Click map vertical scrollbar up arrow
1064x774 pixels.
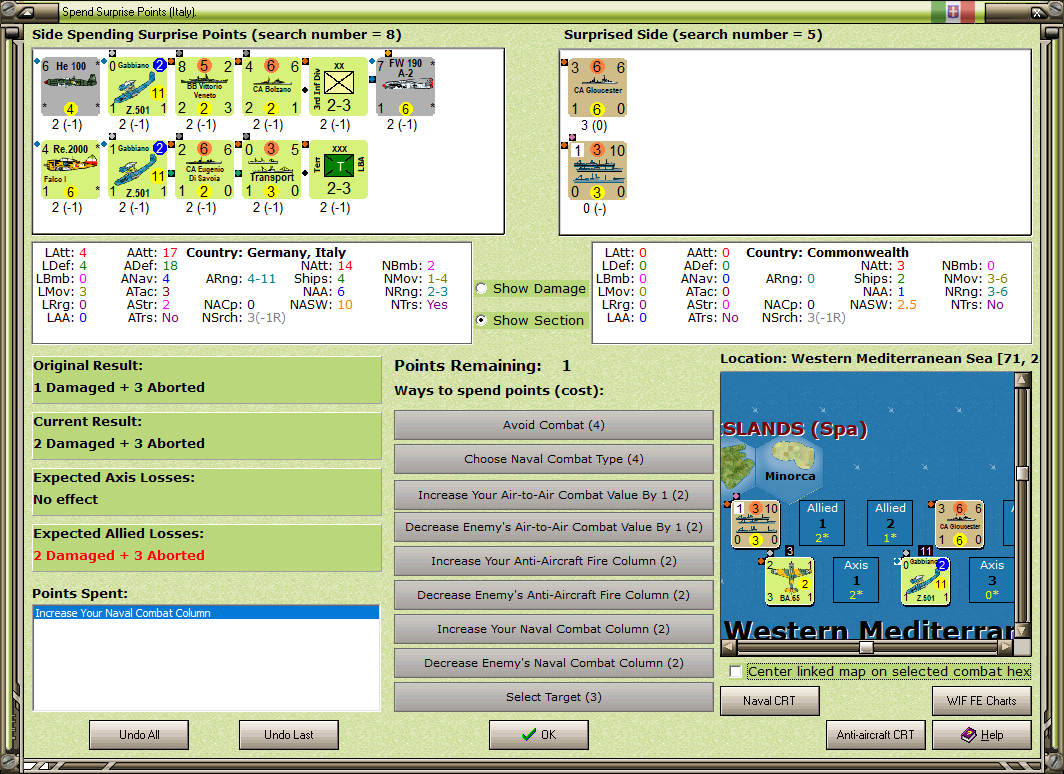pyautogui.click(x=1022, y=379)
